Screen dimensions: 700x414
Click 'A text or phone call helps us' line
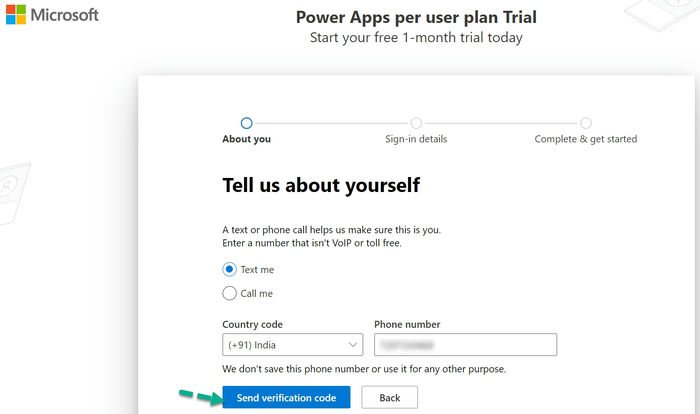point(331,230)
